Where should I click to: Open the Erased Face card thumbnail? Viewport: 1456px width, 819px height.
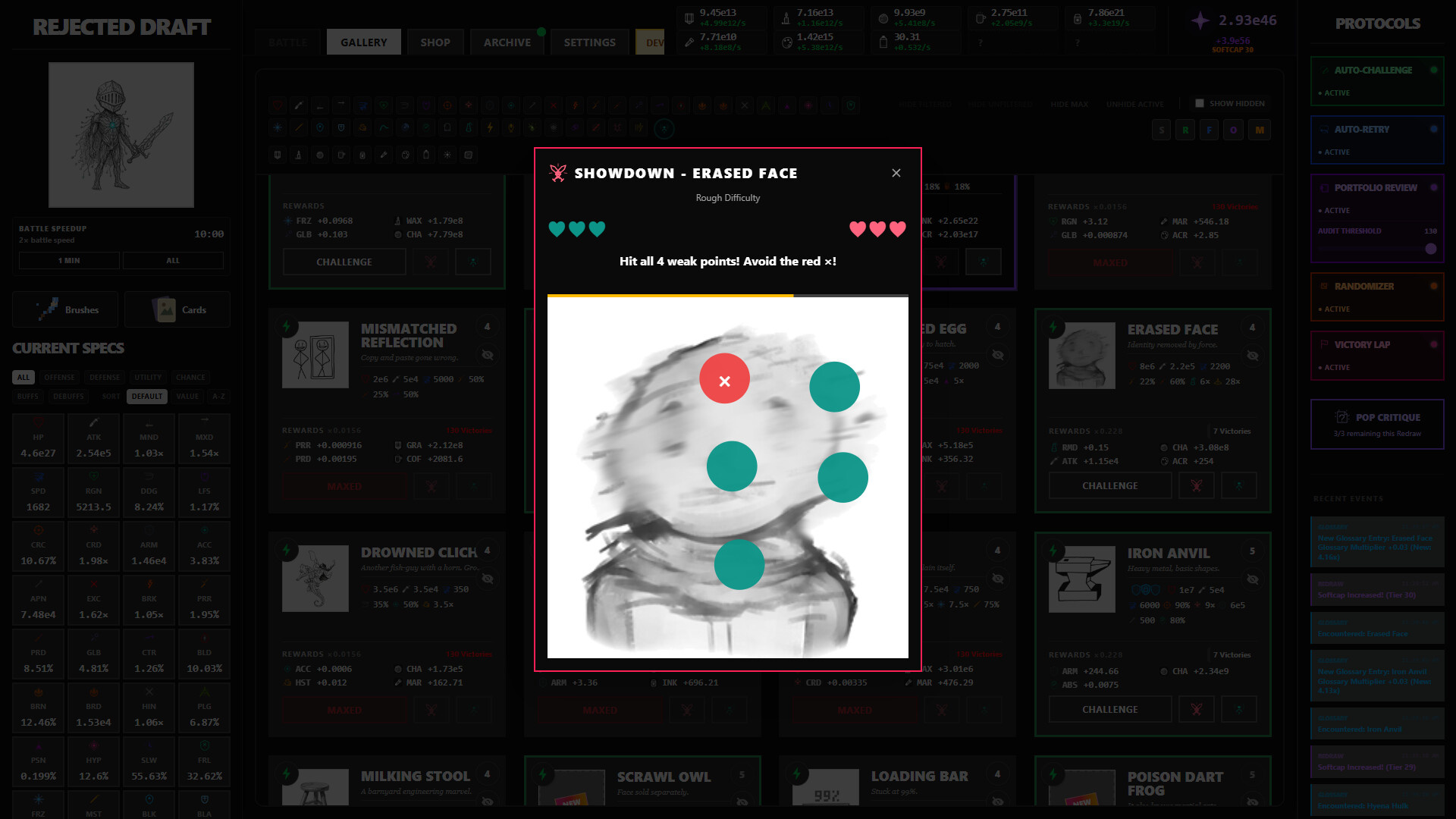[1081, 356]
